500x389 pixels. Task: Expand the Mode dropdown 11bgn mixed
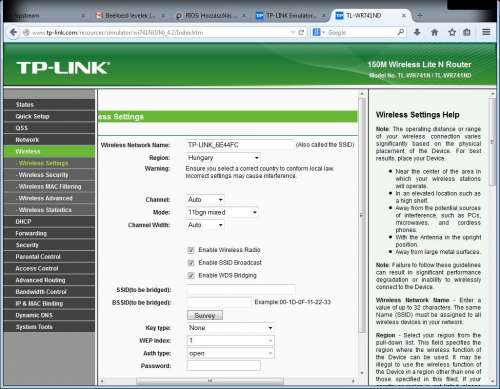pyautogui.click(x=222, y=212)
